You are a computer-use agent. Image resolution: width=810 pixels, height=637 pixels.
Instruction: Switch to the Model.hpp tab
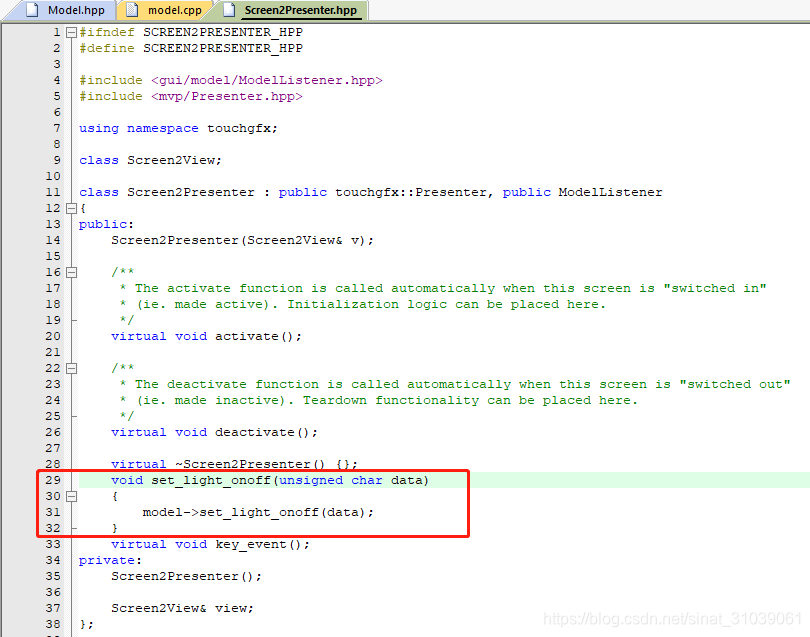[x=64, y=10]
